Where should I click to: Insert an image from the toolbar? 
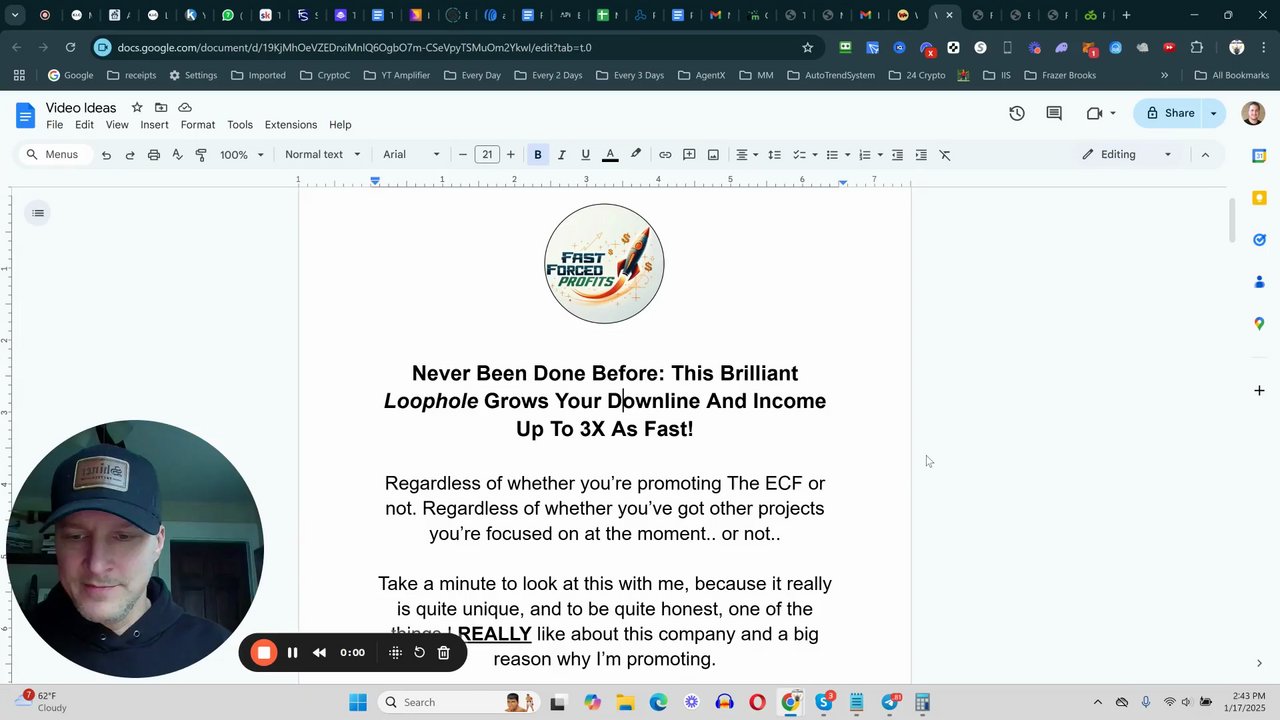(x=713, y=155)
